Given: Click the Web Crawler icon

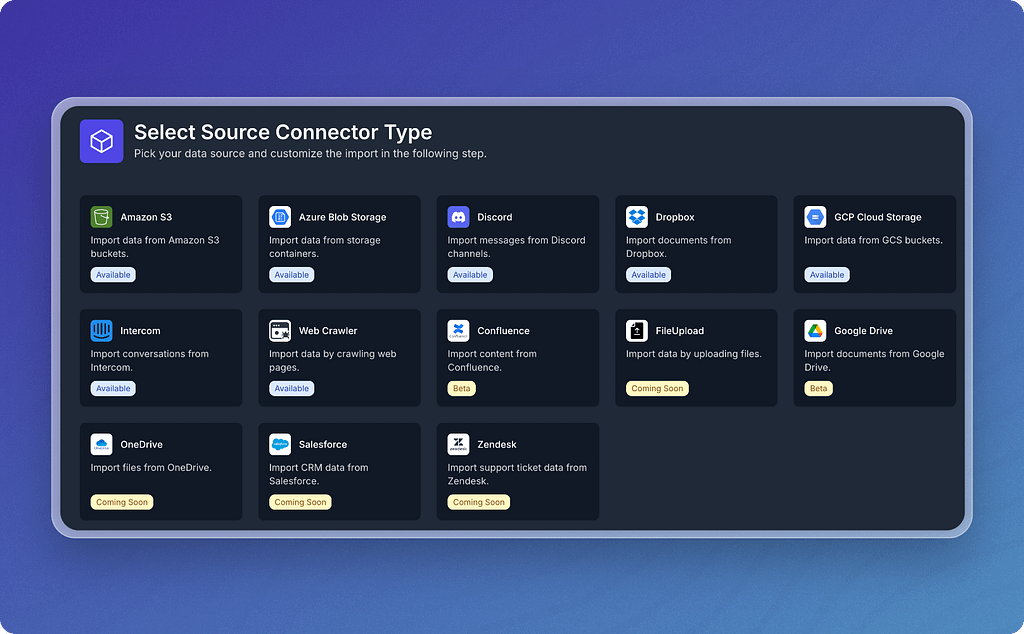Looking at the screenshot, I should coord(280,330).
